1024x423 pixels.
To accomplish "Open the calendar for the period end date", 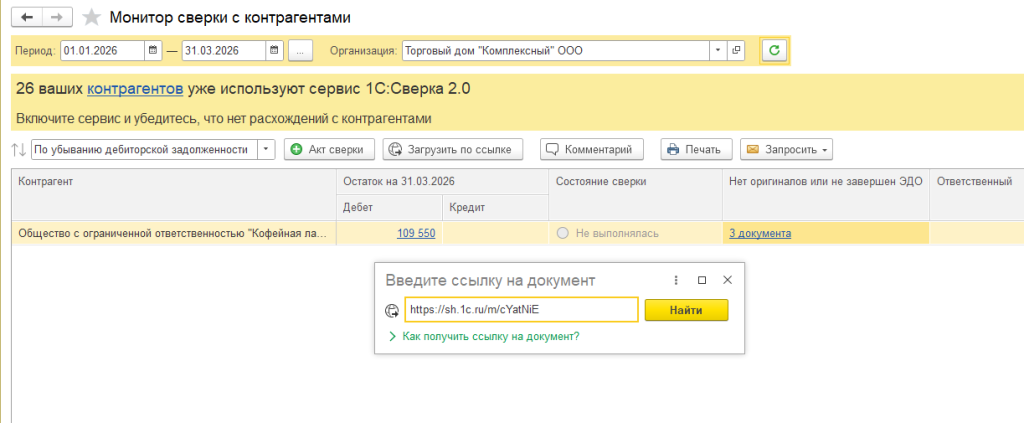I will (274, 50).
